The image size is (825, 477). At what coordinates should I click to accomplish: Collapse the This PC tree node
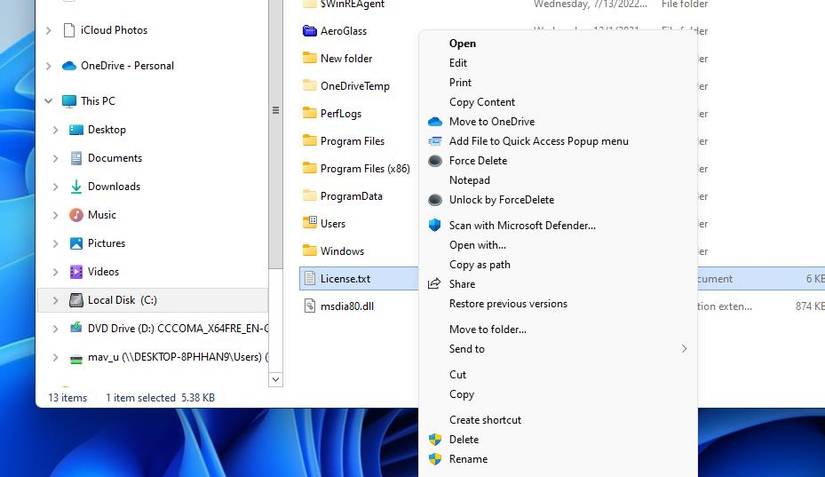click(48, 101)
